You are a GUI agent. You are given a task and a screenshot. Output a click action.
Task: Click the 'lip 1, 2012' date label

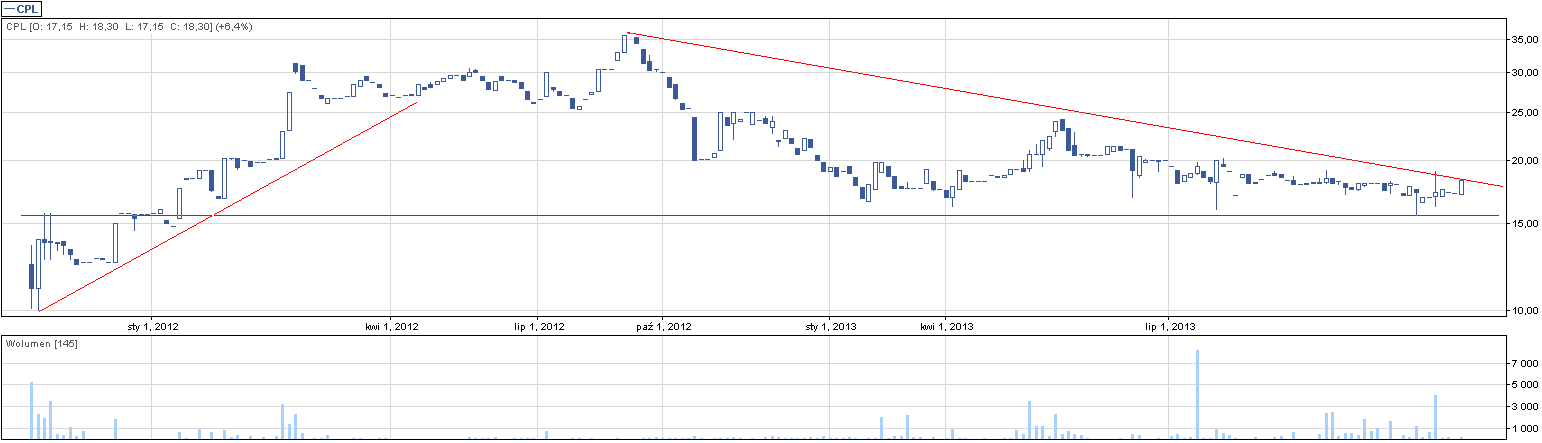539,326
